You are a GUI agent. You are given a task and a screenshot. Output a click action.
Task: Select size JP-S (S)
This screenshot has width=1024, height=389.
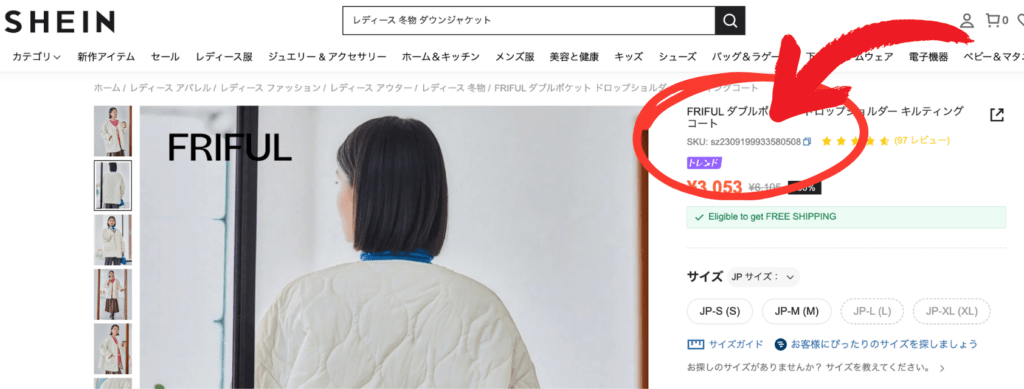pyautogui.click(x=720, y=311)
